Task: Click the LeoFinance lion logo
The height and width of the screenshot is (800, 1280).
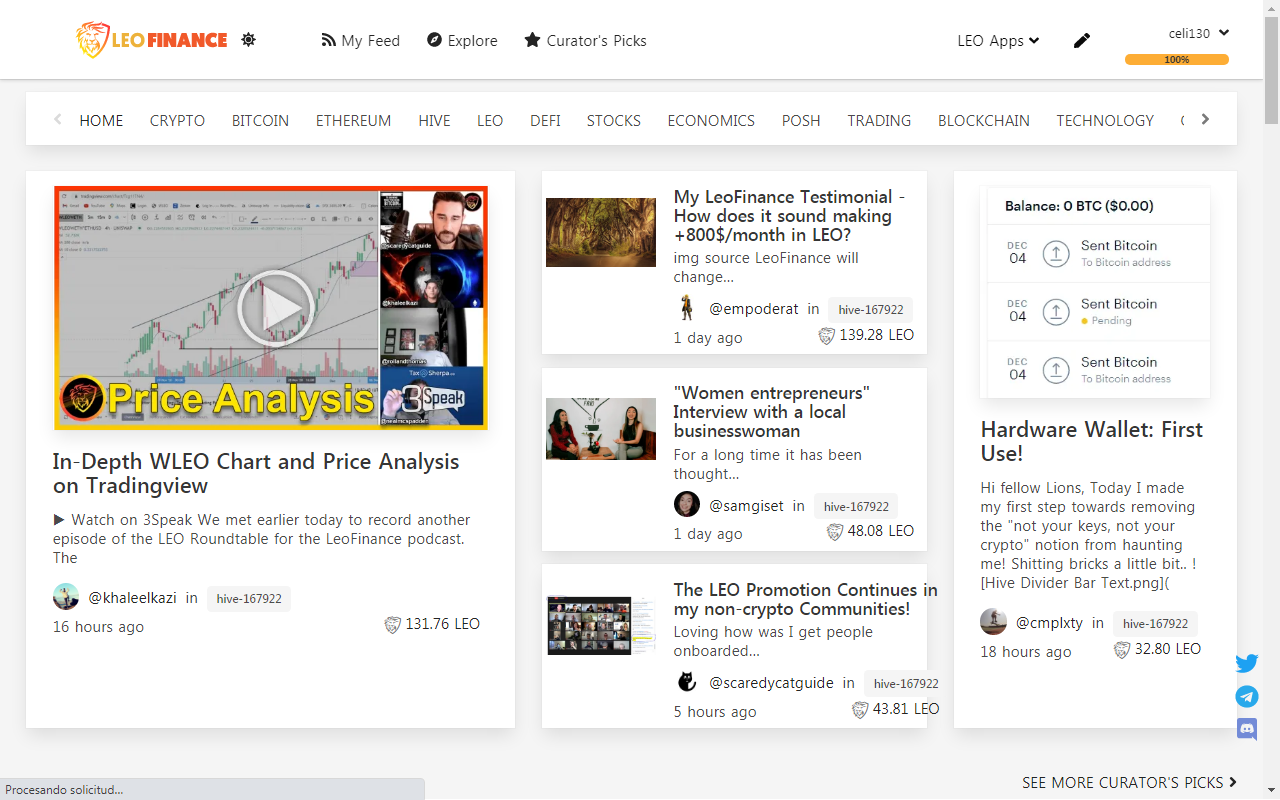Action: click(152, 40)
